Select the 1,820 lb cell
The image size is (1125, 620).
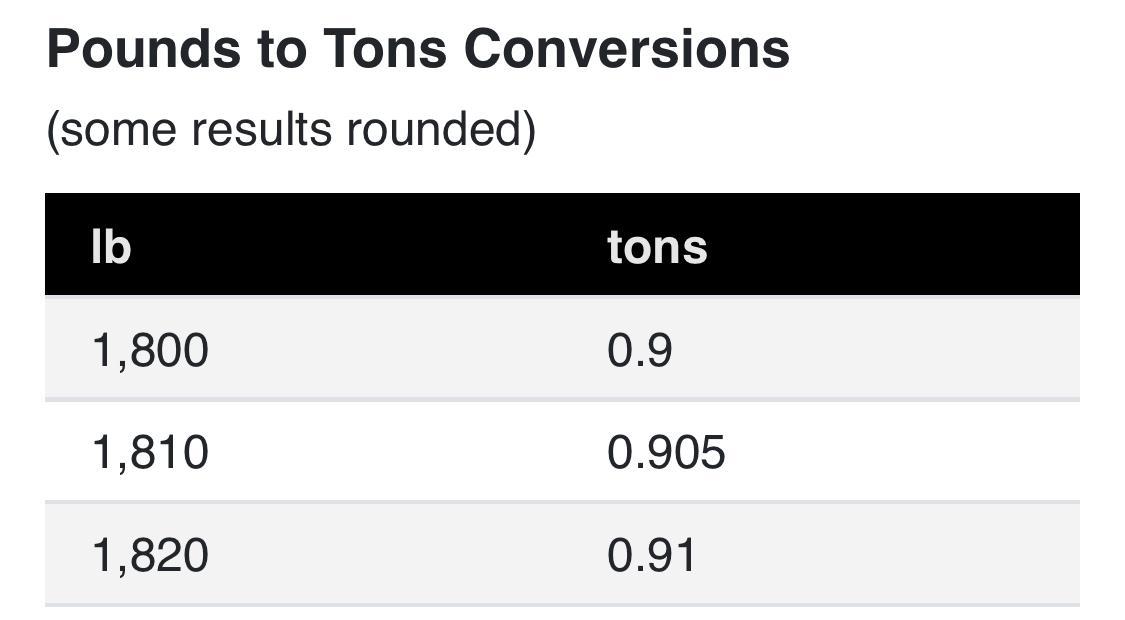pyautogui.click(x=150, y=555)
